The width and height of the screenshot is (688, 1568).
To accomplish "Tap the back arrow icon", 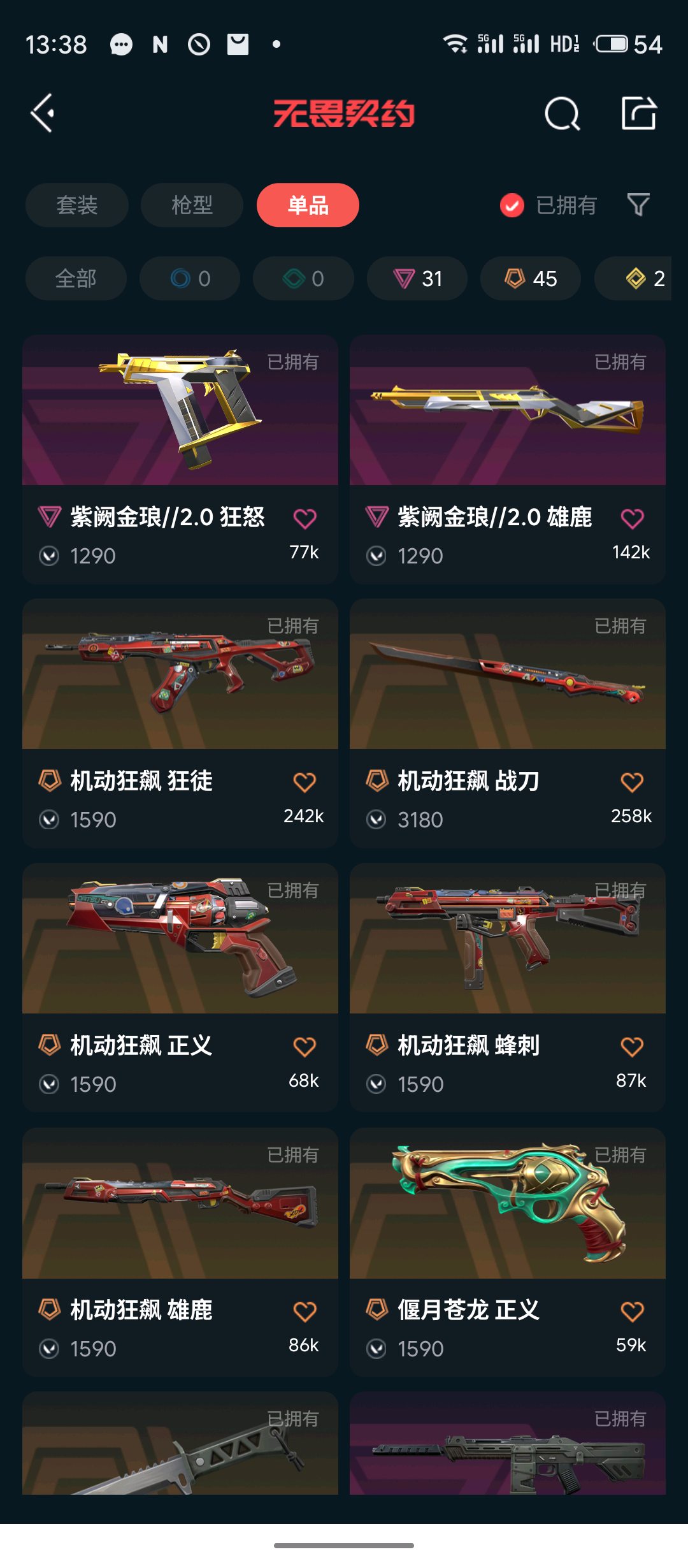I will 43,113.
